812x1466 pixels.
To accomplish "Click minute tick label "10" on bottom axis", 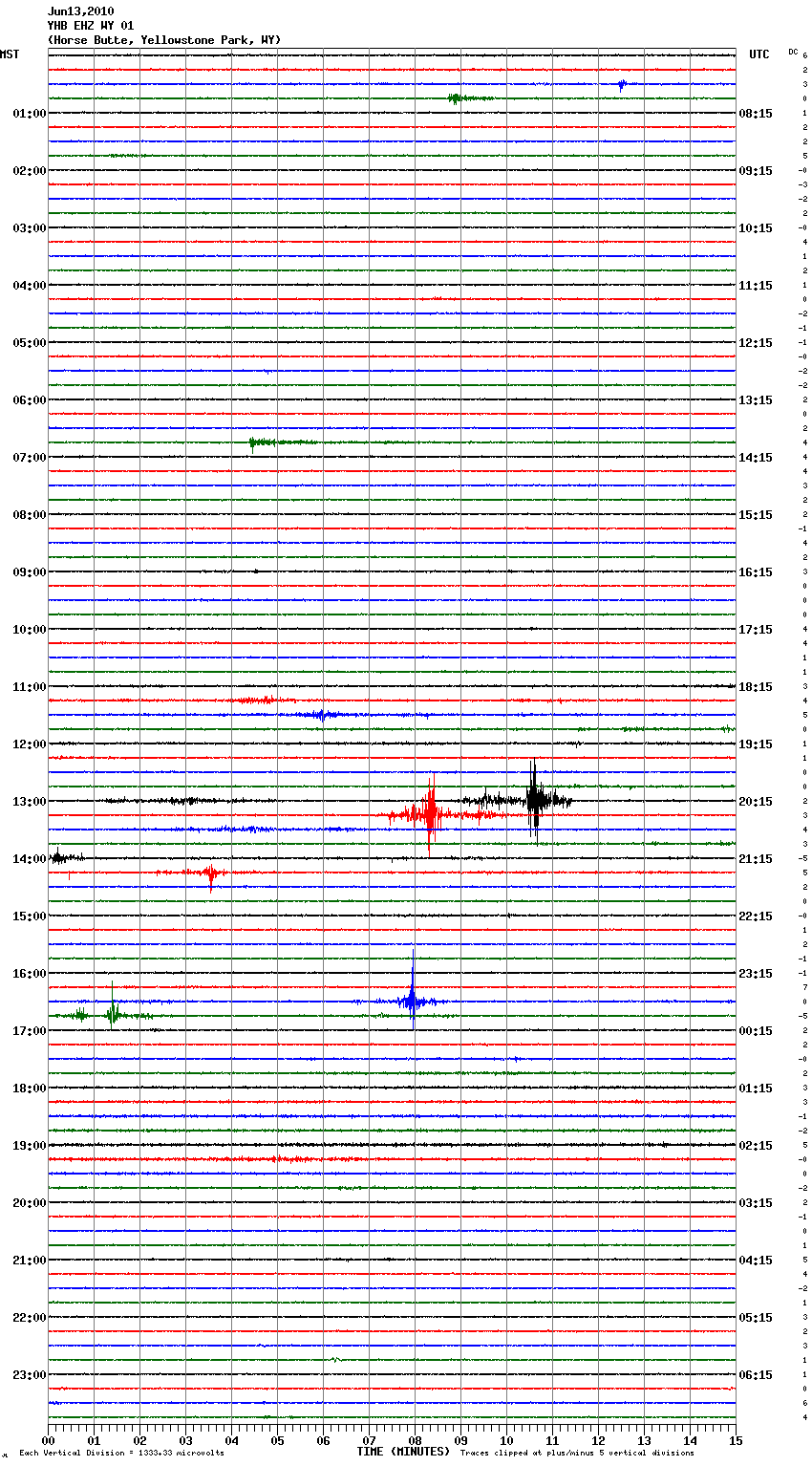I will tap(506, 1440).
